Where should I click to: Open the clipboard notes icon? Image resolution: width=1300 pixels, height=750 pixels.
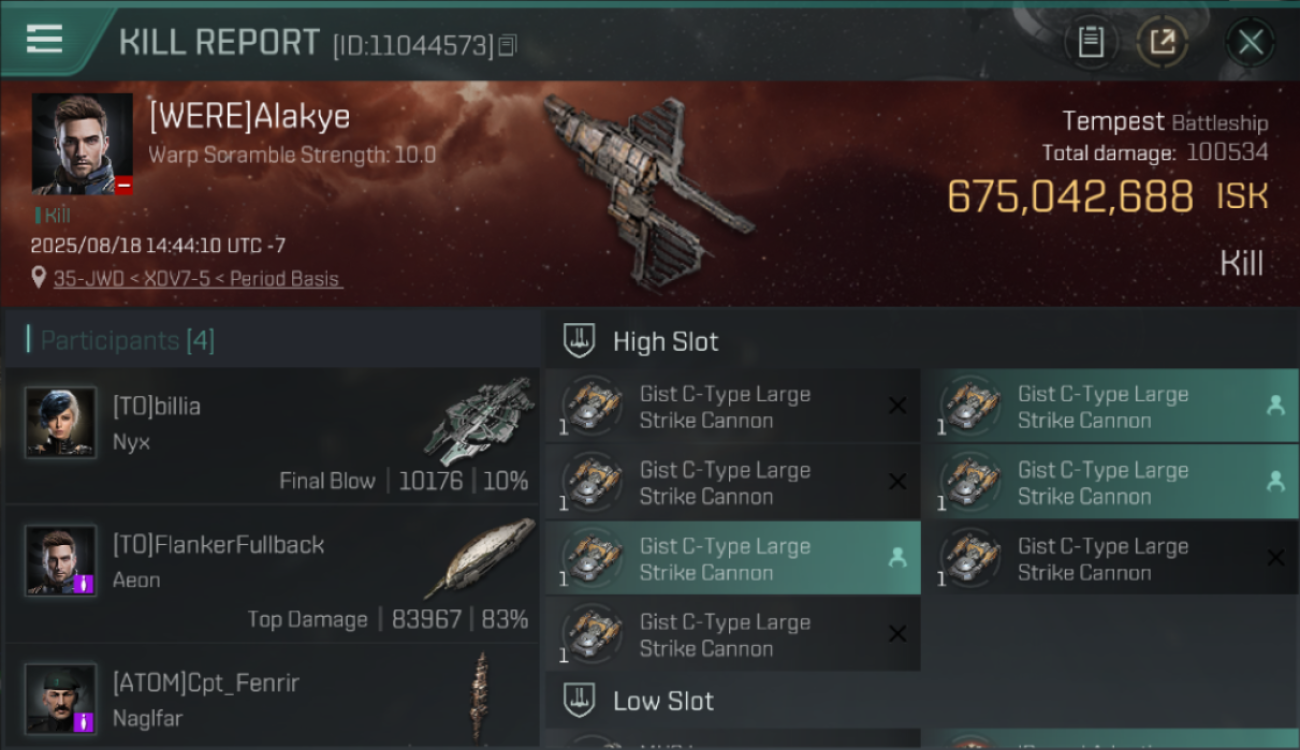pyautogui.click(x=1090, y=42)
